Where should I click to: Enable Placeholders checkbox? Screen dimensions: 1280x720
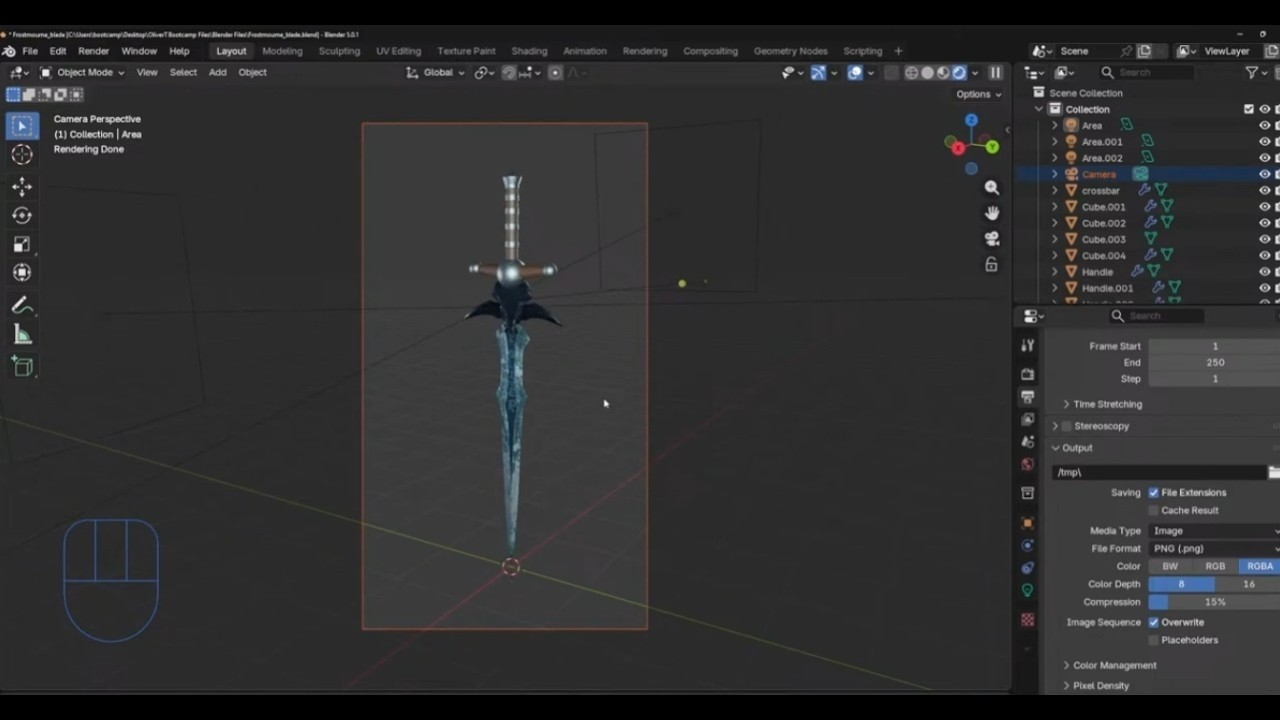(1153, 640)
